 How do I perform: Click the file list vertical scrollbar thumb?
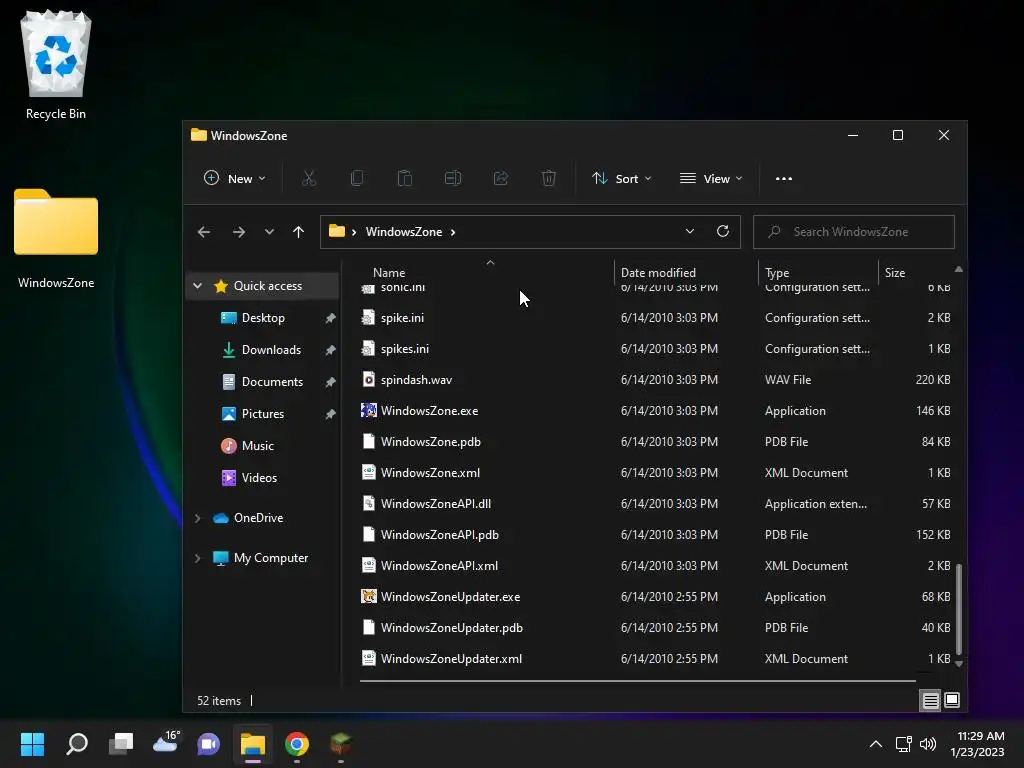click(x=959, y=609)
